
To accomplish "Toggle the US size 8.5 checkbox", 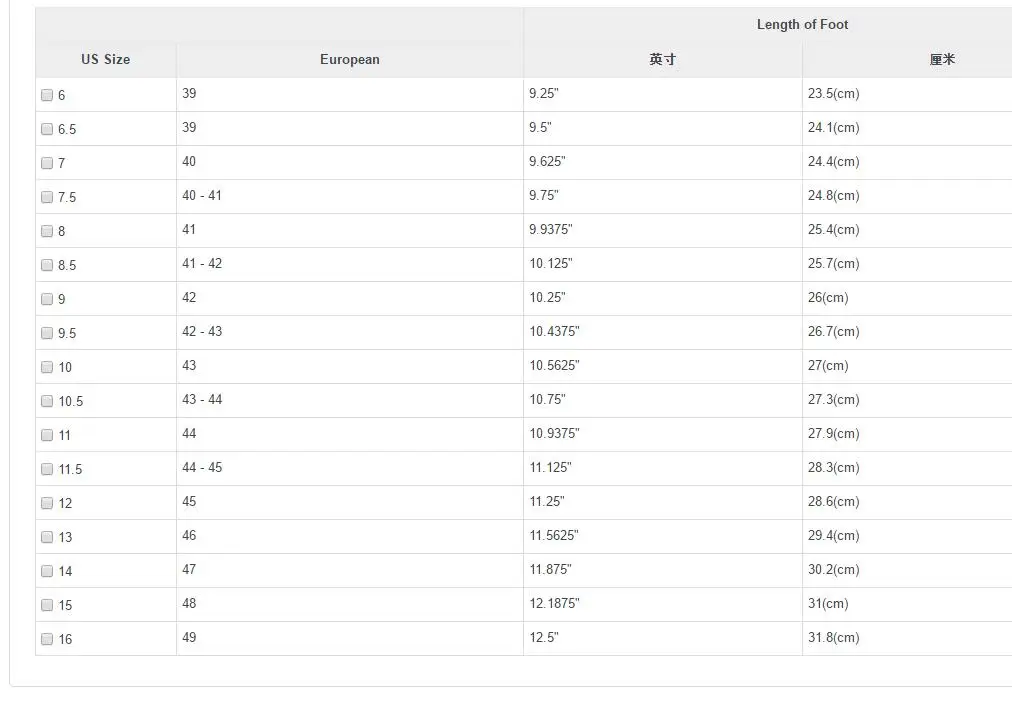I will pyautogui.click(x=47, y=265).
